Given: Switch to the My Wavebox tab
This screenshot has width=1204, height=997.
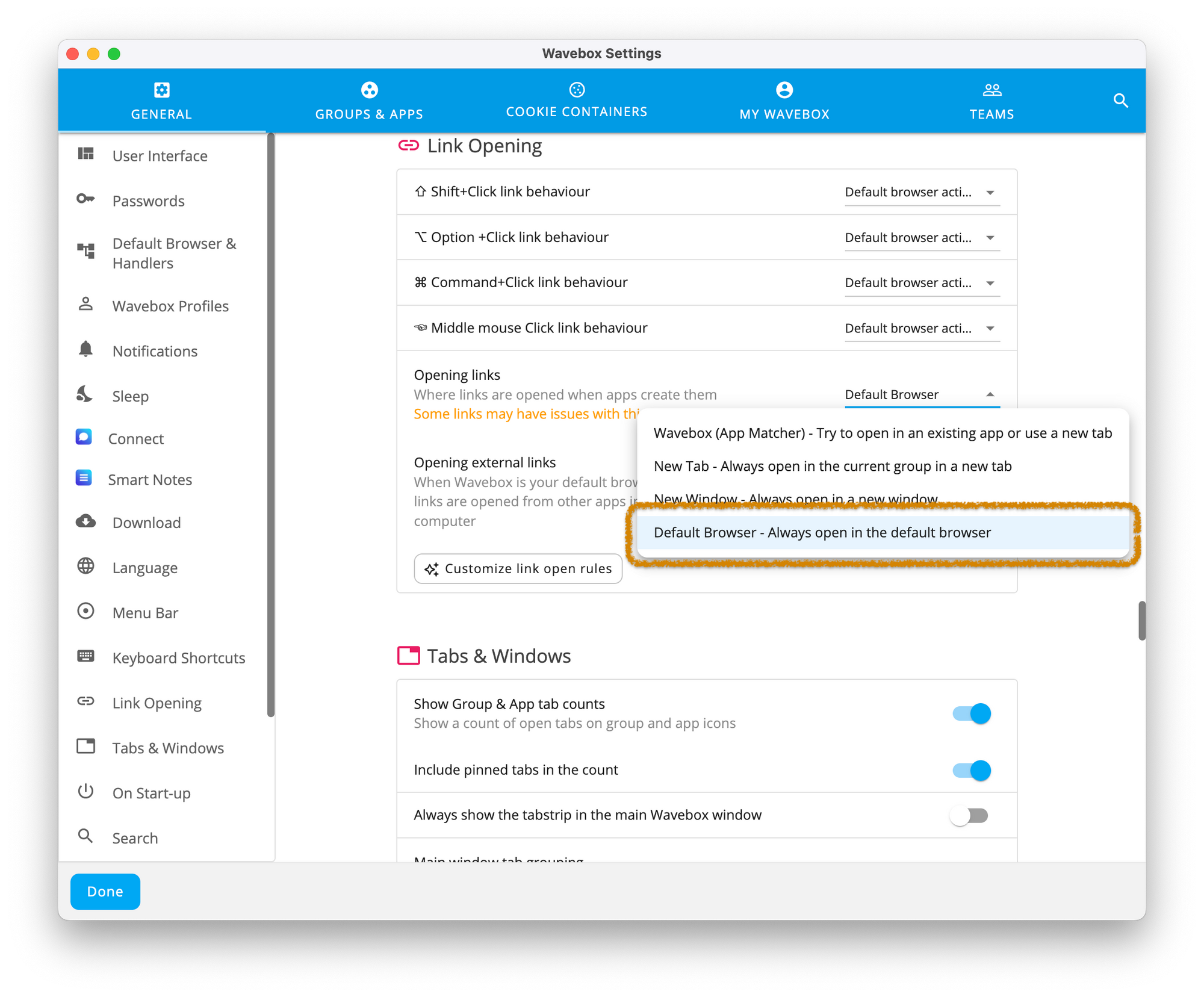Looking at the screenshot, I should pyautogui.click(x=784, y=101).
